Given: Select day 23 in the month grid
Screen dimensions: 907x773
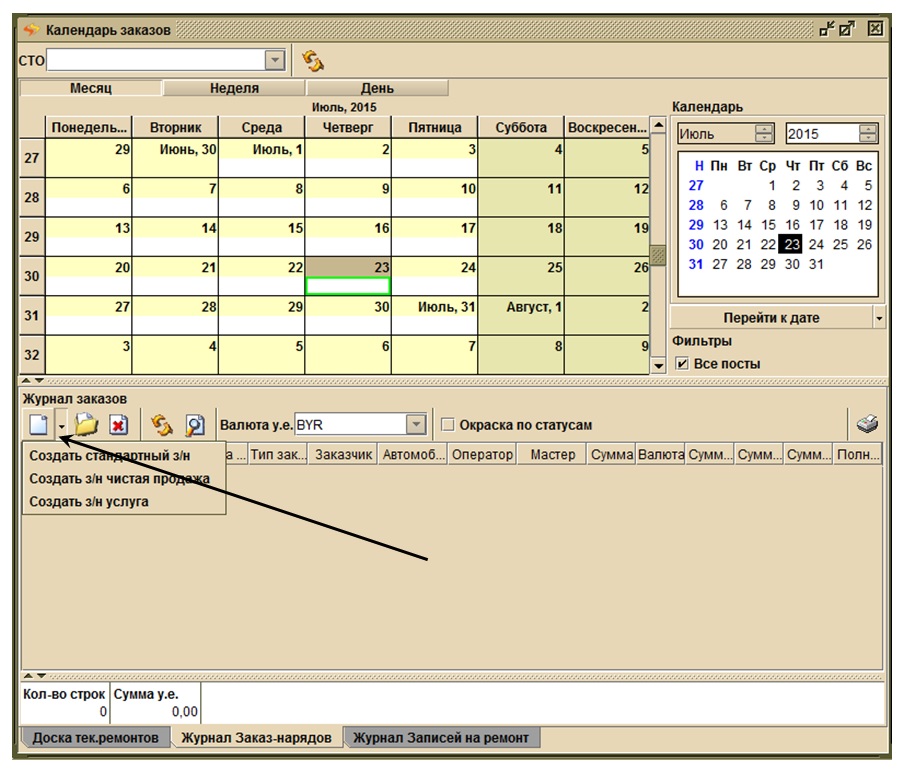Looking at the screenshot, I should [x=348, y=276].
